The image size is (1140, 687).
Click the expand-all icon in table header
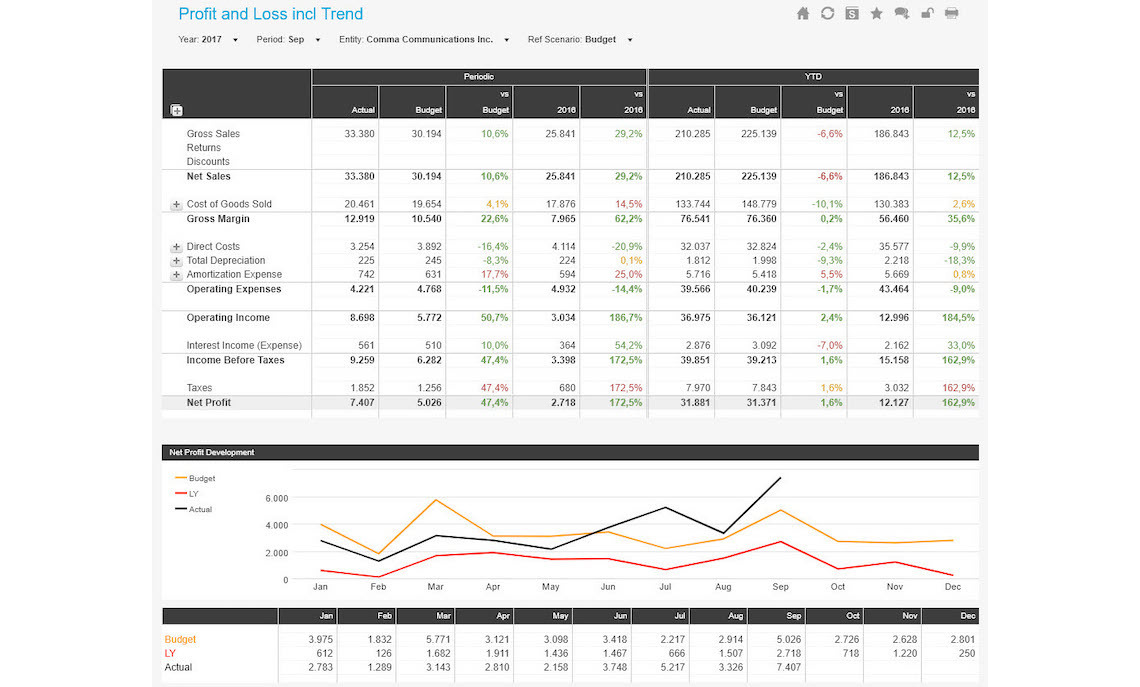click(176, 110)
